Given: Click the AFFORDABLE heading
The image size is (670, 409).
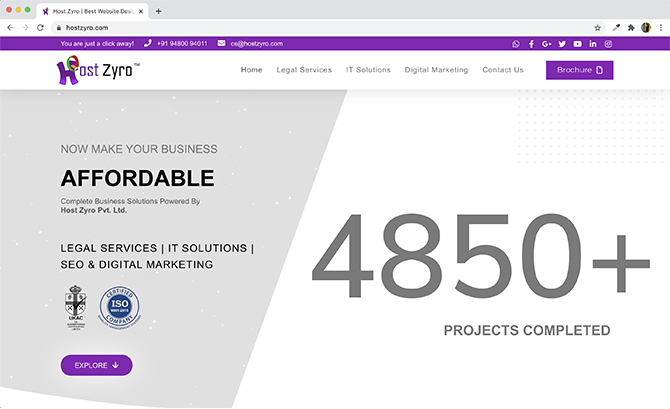Looking at the screenshot, I should 137,178.
